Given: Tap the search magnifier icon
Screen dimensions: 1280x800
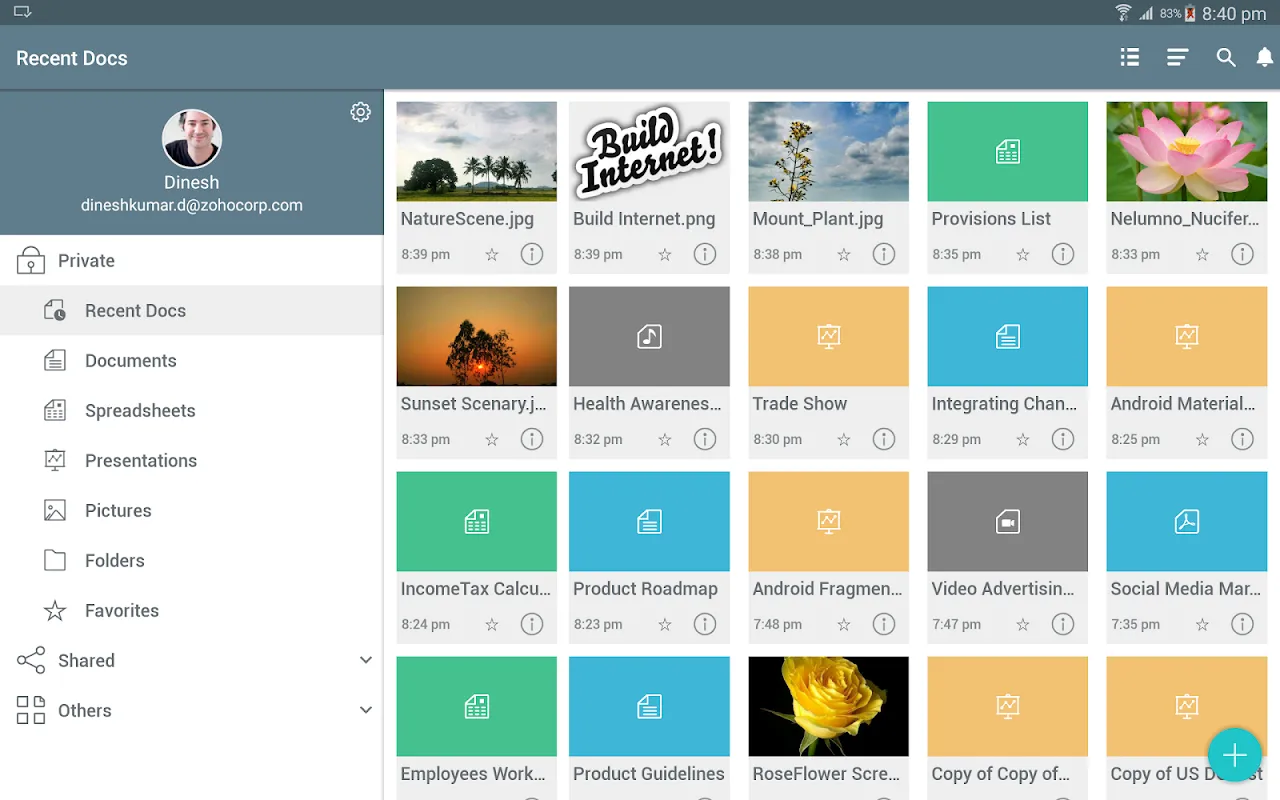Looking at the screenshot, I should [1225, 58].
